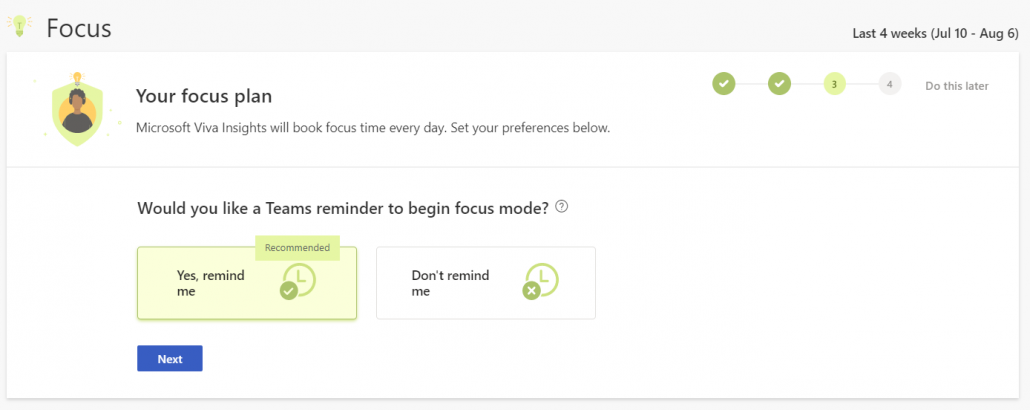The image size is (1030, 410).
Task: Click the "Do this later" link
Action: 956,86
